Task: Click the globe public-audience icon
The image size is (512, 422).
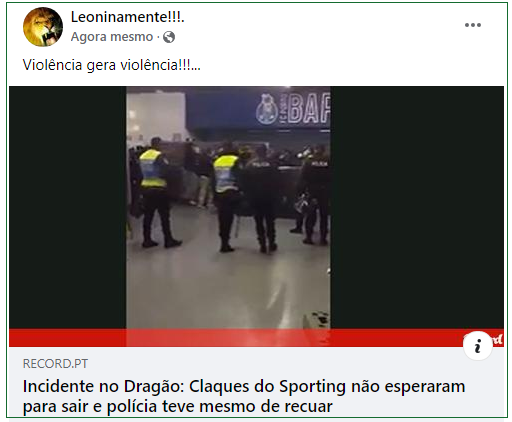Action: click(169, 37)
